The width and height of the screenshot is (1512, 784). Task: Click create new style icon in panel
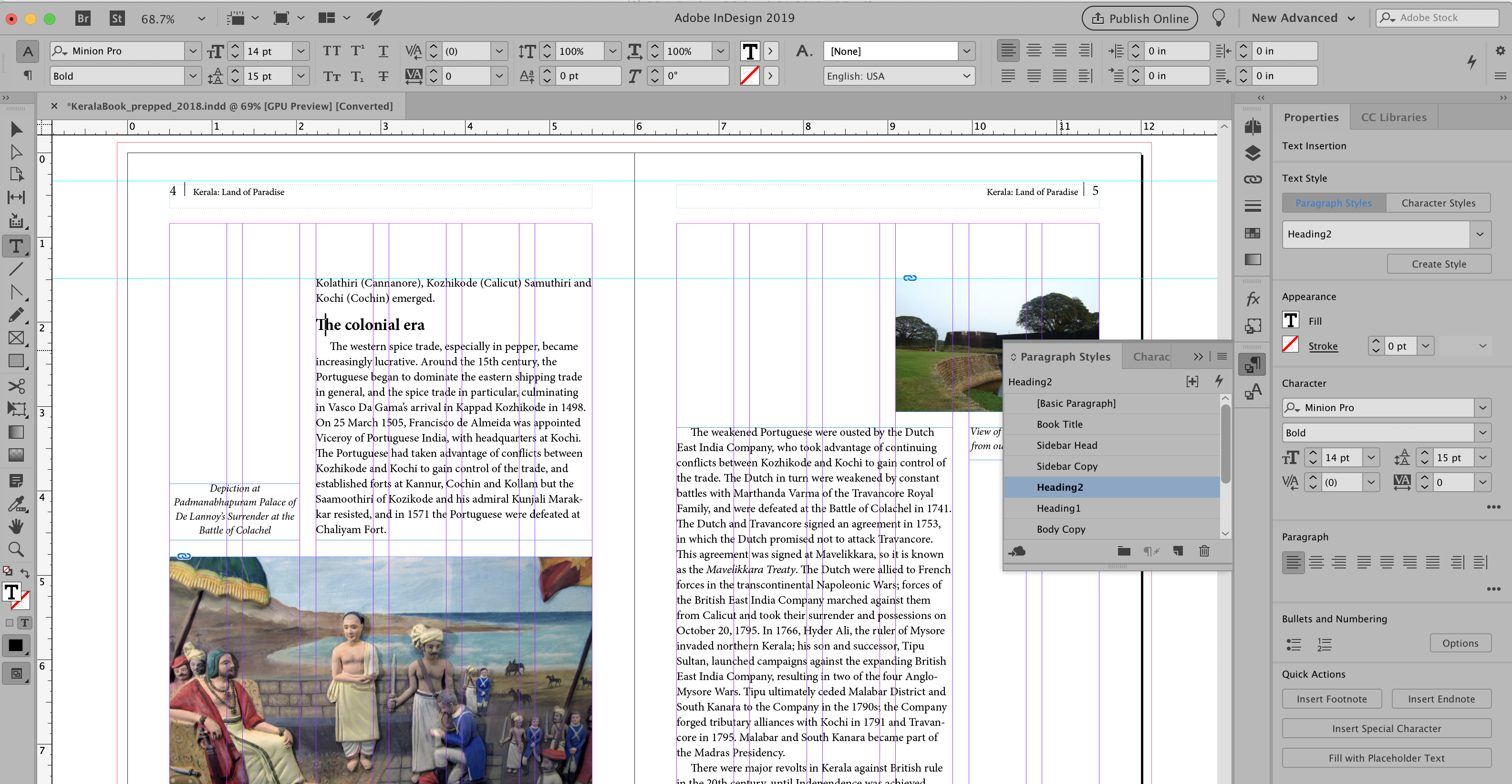(x=1178, y=550)
